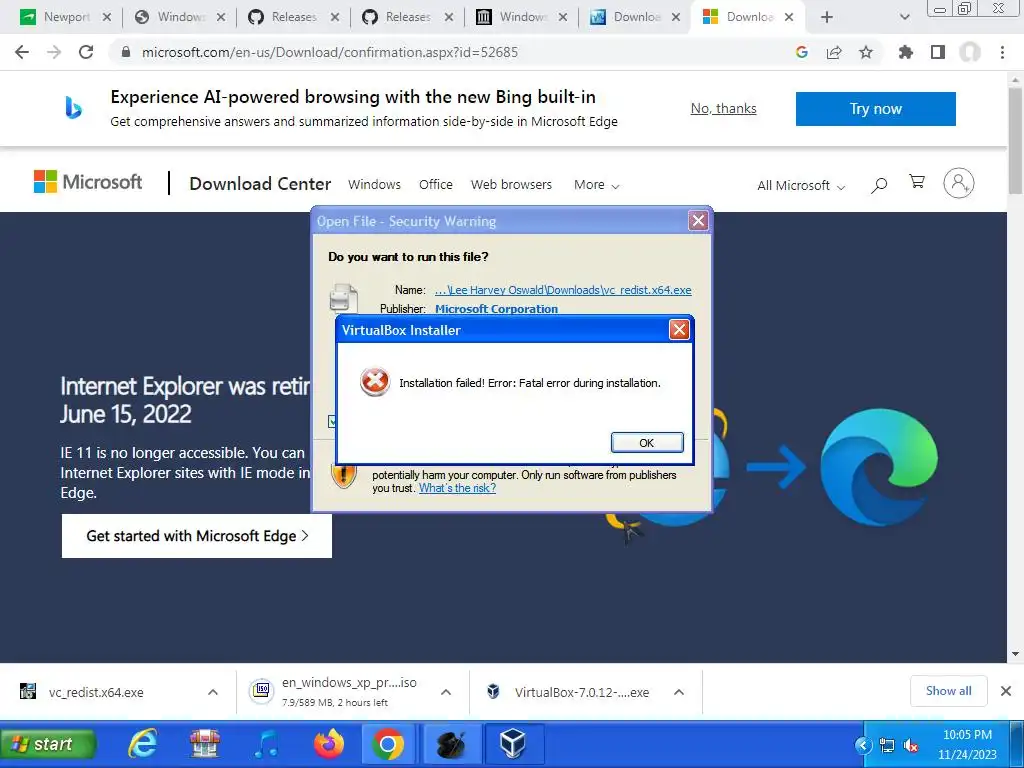The height and width of the screenshot is (768, 1024).
Task: Click the VirtualBox cube taskbar button
Action: click(x=513, y=744)
